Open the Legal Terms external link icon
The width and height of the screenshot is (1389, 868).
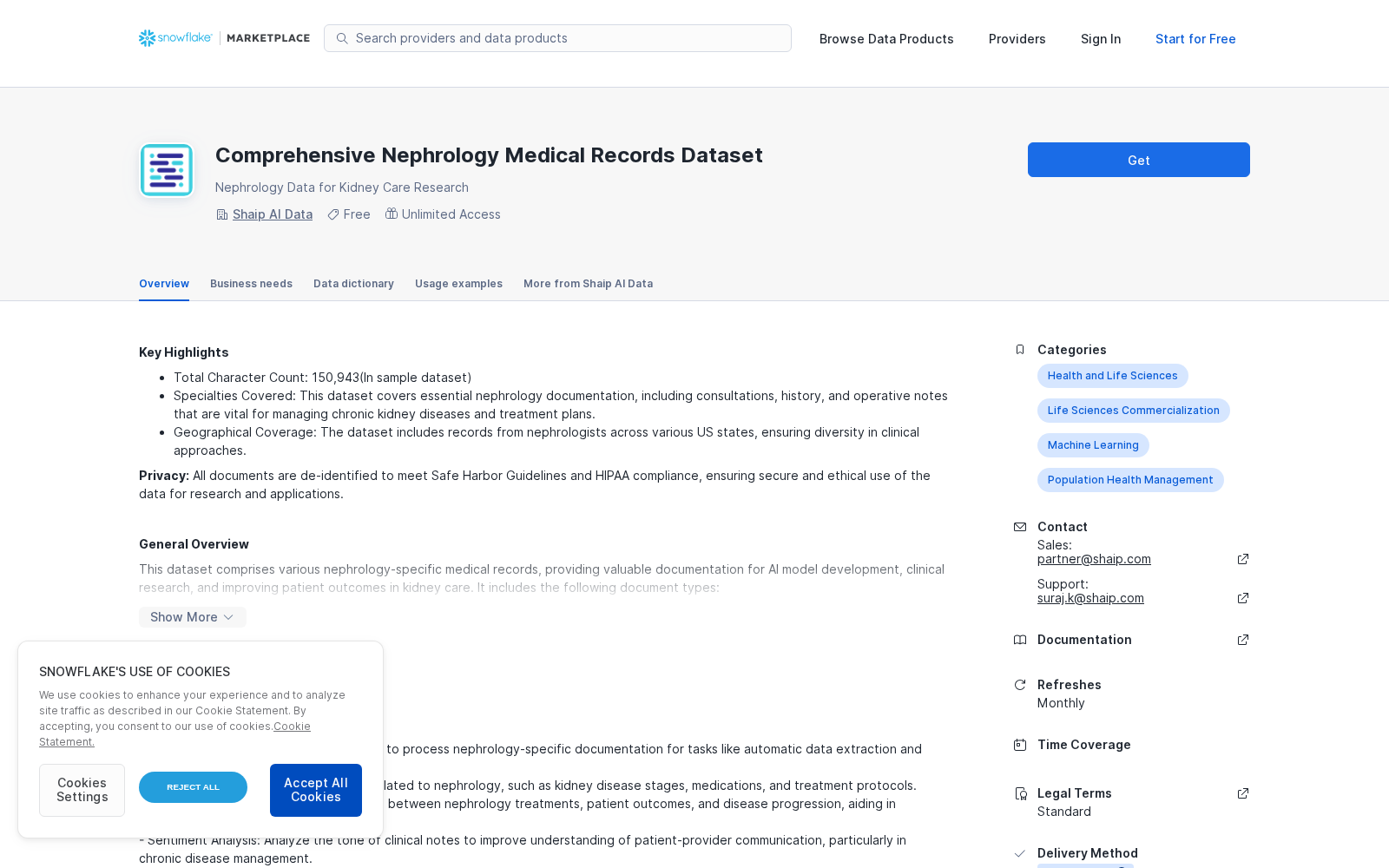pyautogui.click(x=1243, y=793)
